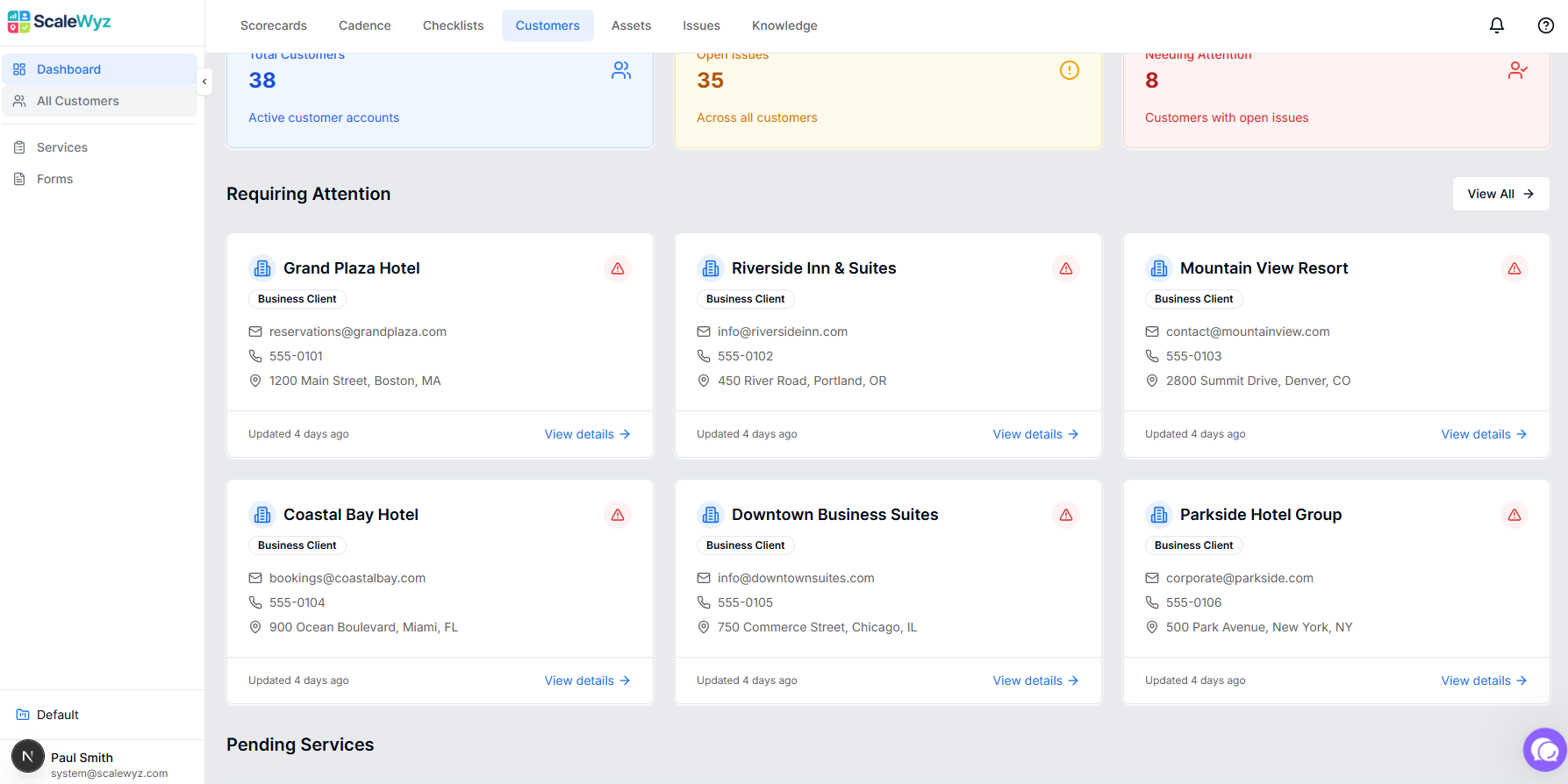Click the Needing Attention user-check icon
This screenshot has height=784, width=1568.
pos(1518,71)
